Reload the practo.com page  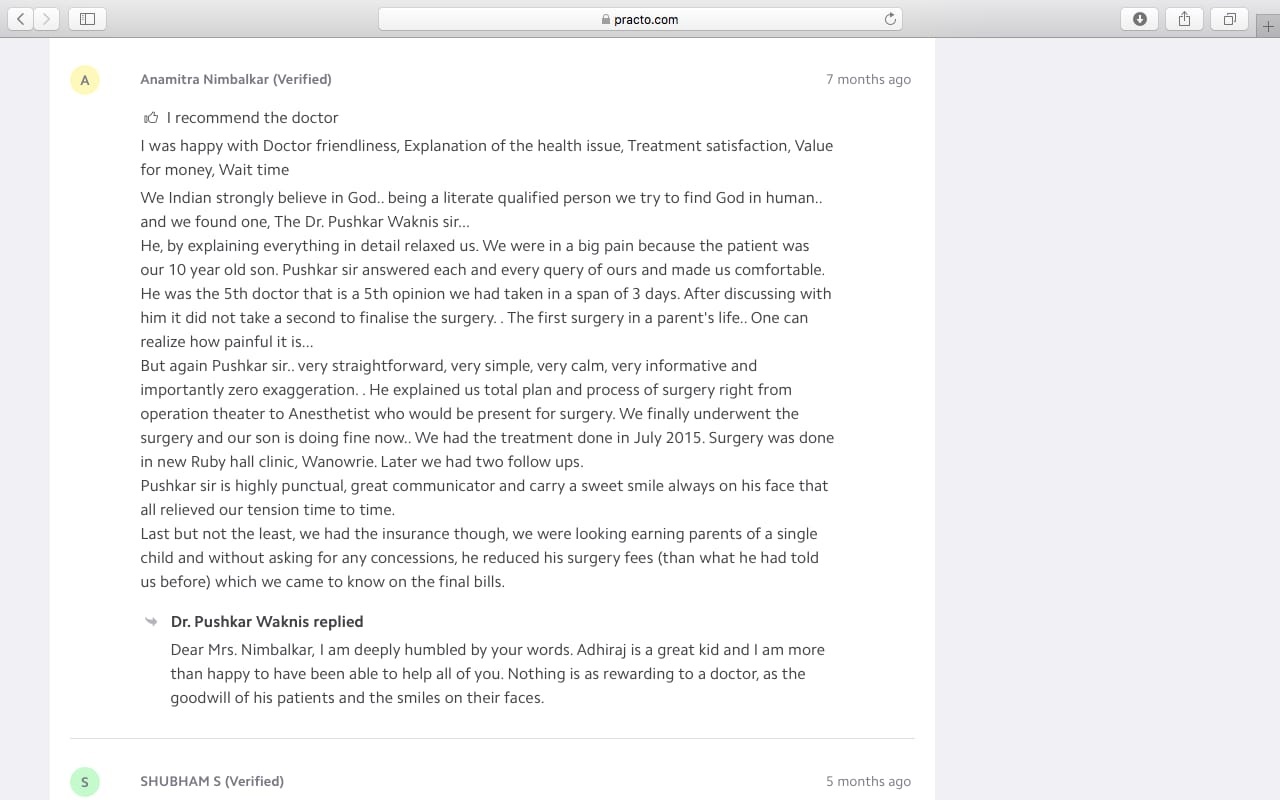(890, 19)
